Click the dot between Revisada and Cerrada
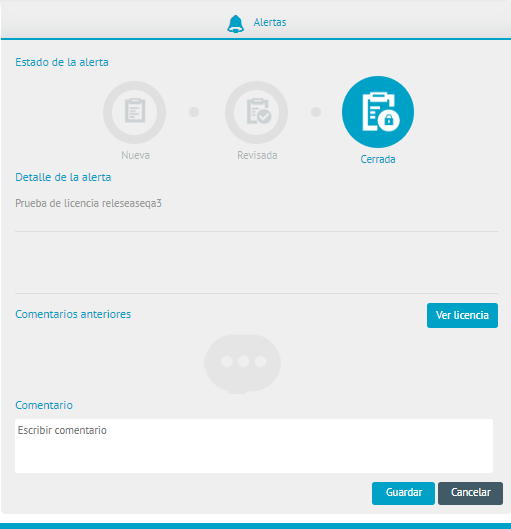Image resolution: width=511 pixels, height=529 pixels. point(316,112)
